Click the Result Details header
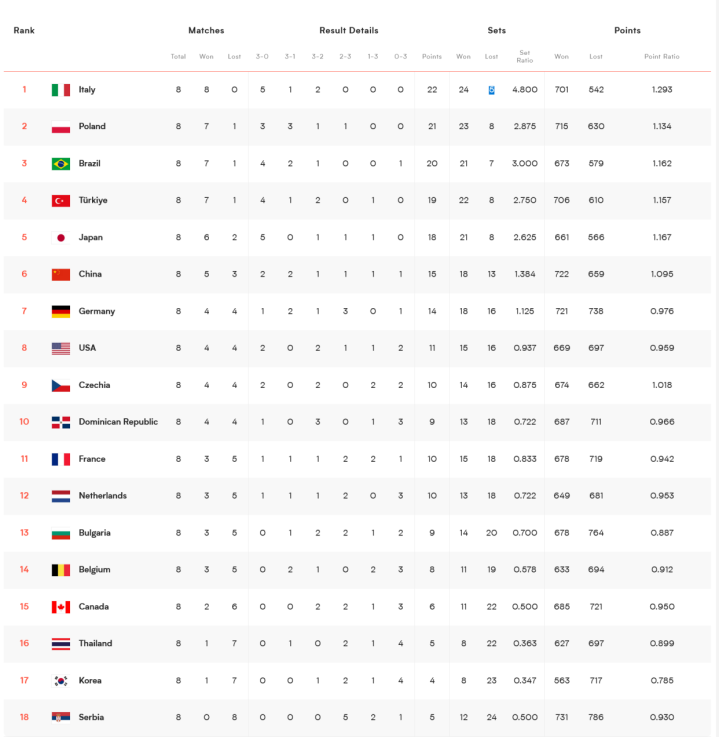This screenshot has width=719, height=737. [348, 30]
